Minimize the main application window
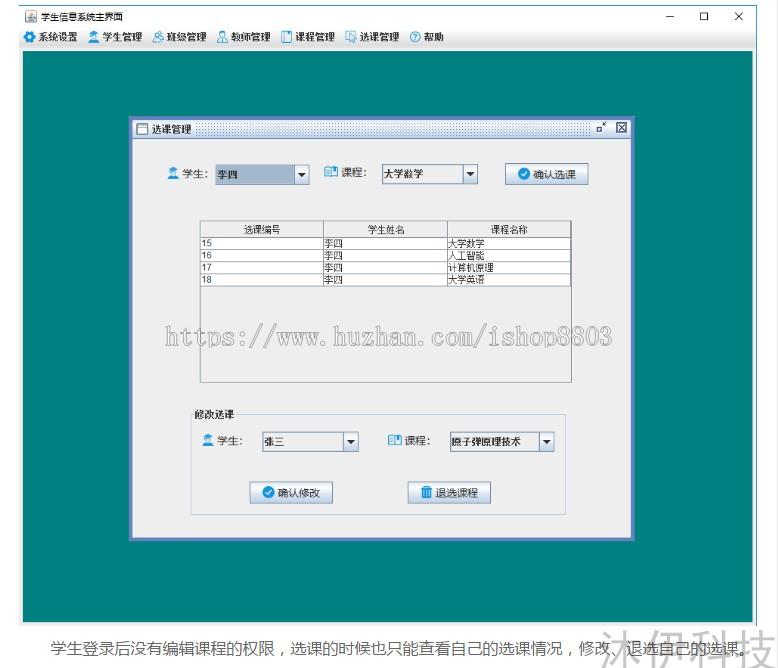Image resolution: width=778 pixels, height=668 pixels. point(670,16)
